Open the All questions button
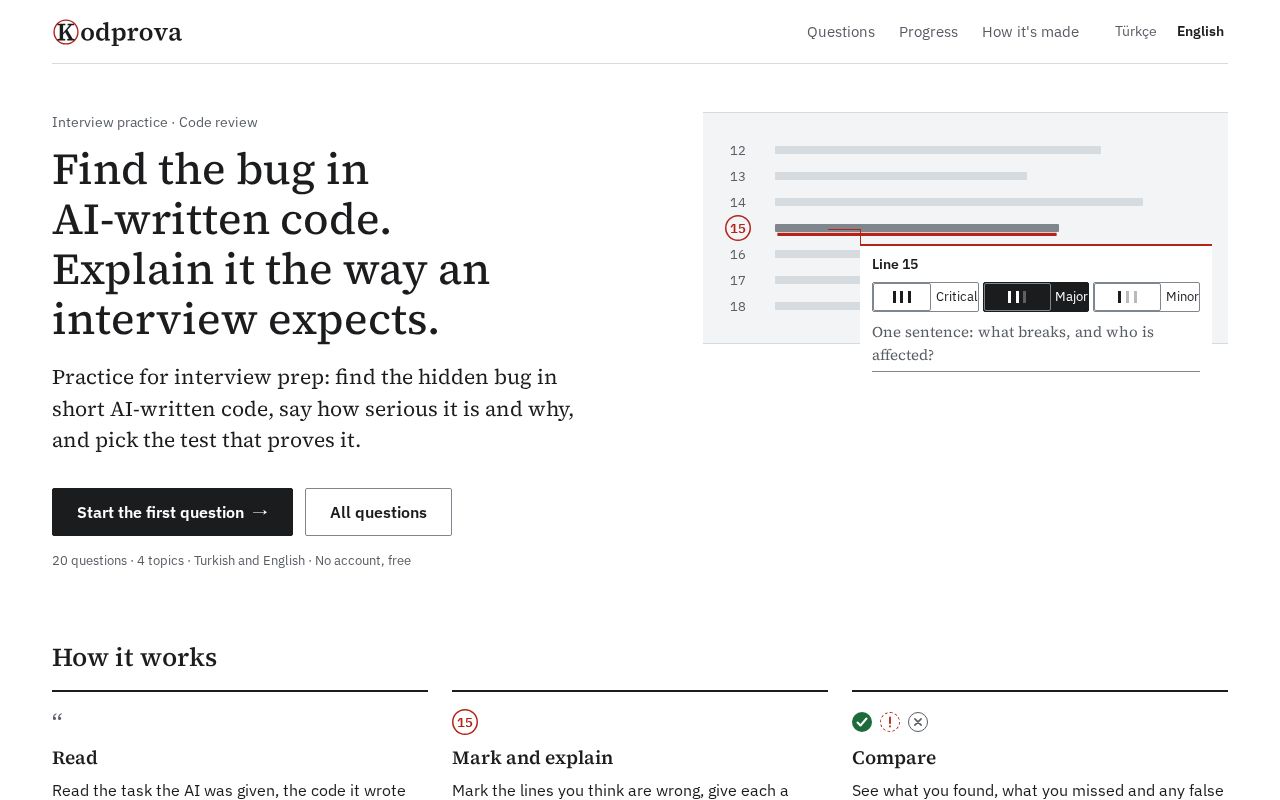Viewport: 1280px width, 800px height. tap(378, 512)
